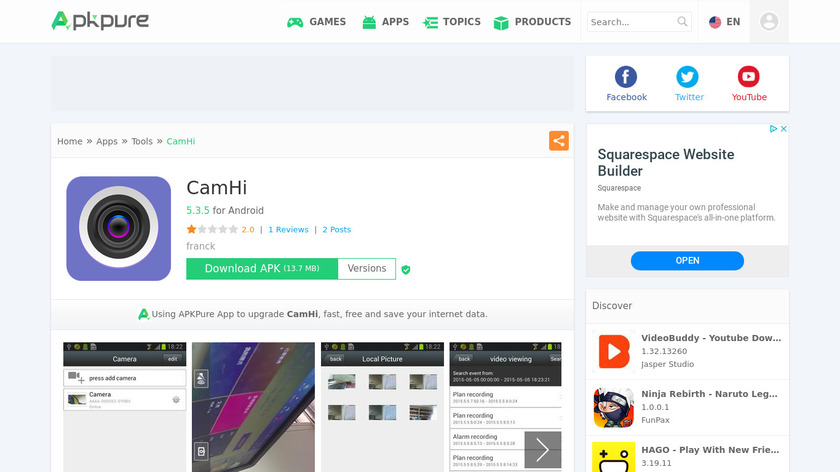Click the Versions button

[x=366, y=268]
